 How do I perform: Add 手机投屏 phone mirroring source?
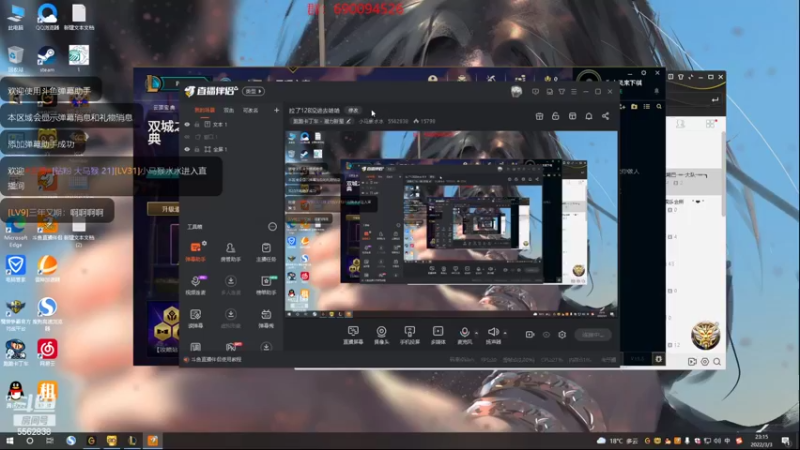pyautogui.click(x=410, y=335)
